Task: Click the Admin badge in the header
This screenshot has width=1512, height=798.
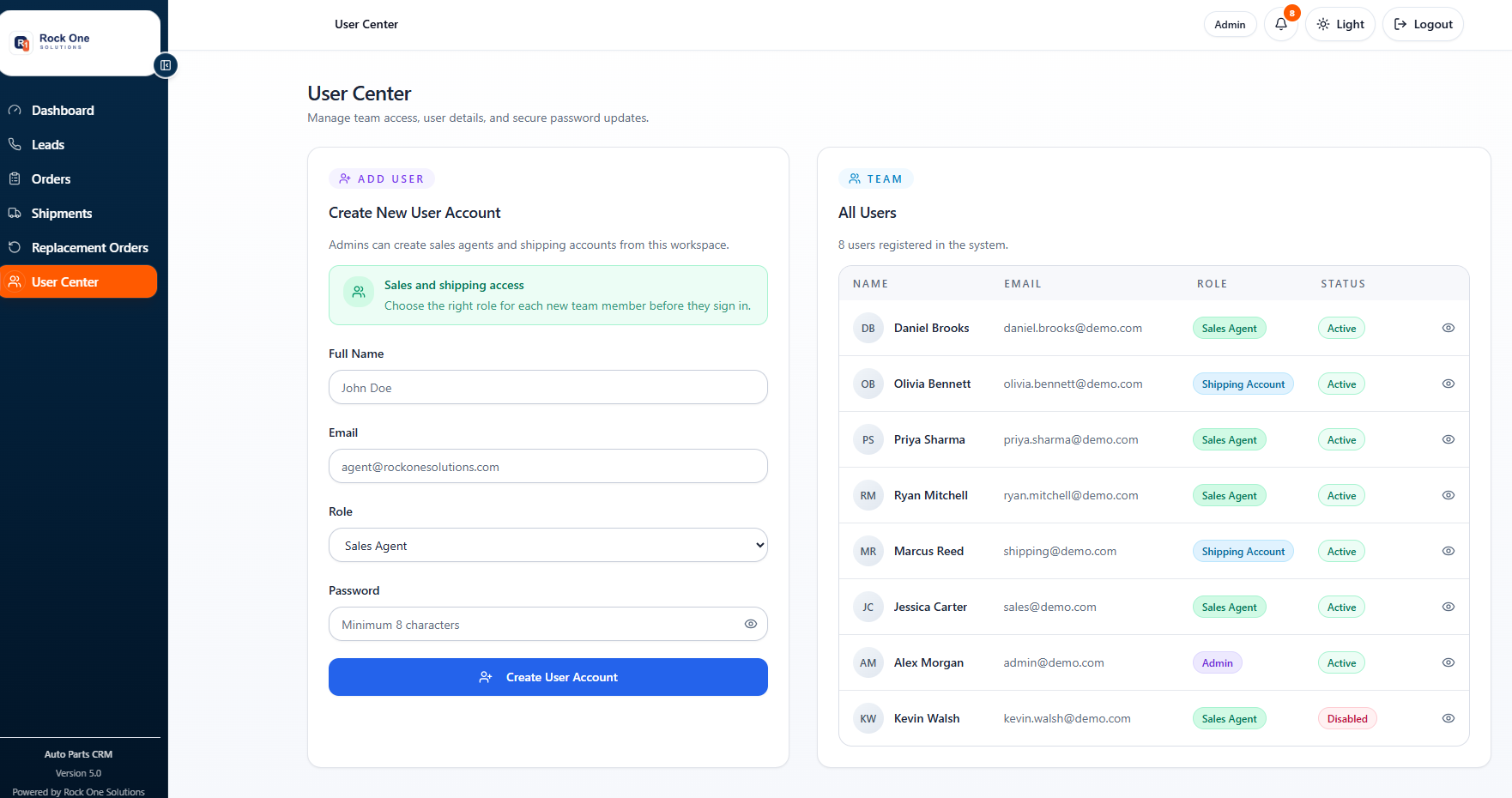Action: [1230, 24]
